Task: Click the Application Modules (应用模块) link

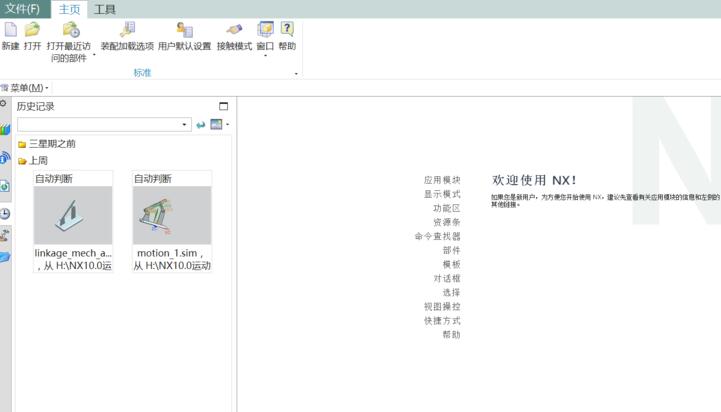Action: coord(442,180)
